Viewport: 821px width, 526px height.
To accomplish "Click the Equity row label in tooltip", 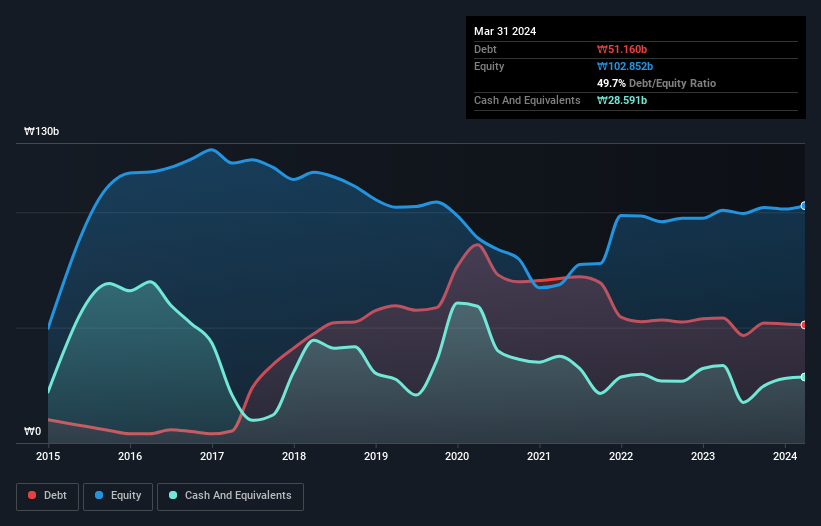I will click(489, 66).
